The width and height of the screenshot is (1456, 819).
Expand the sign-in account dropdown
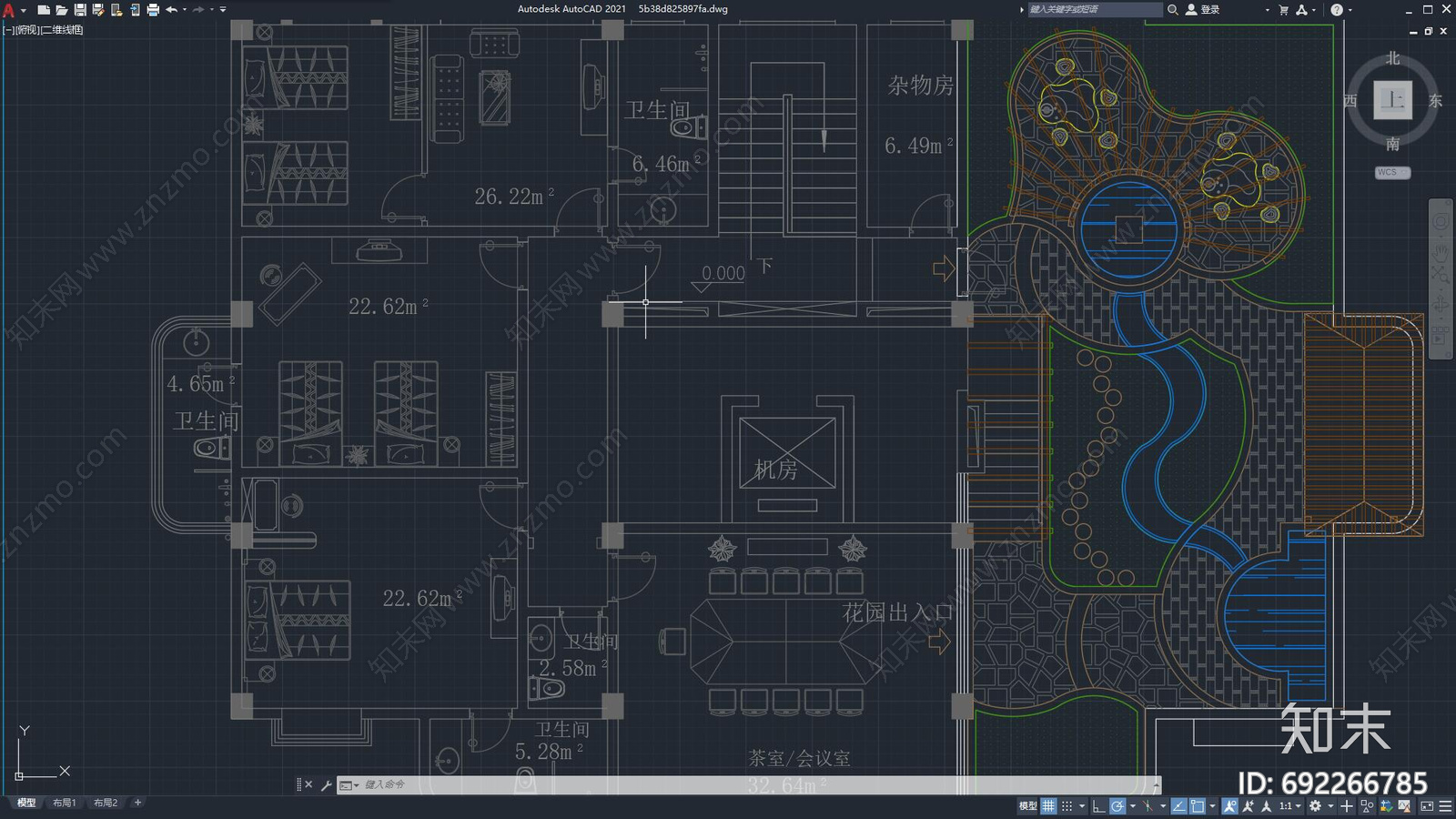click(1267, 10)
